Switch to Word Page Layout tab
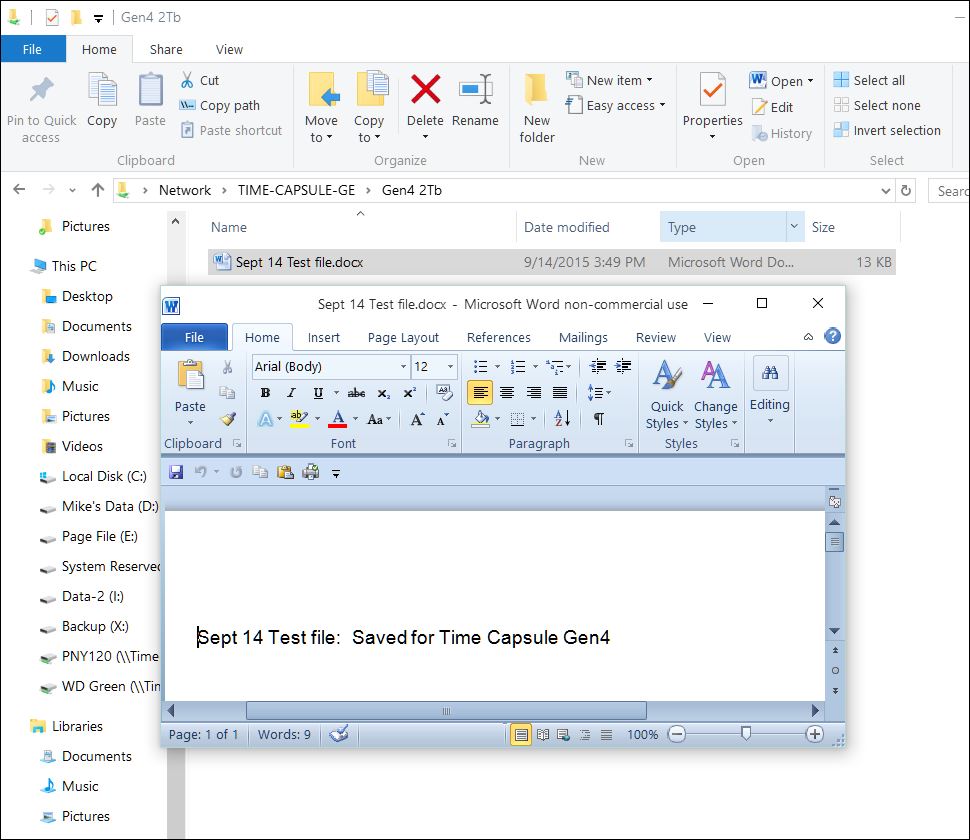The height and width of the screenshot is (840, 970). (403, 337)
